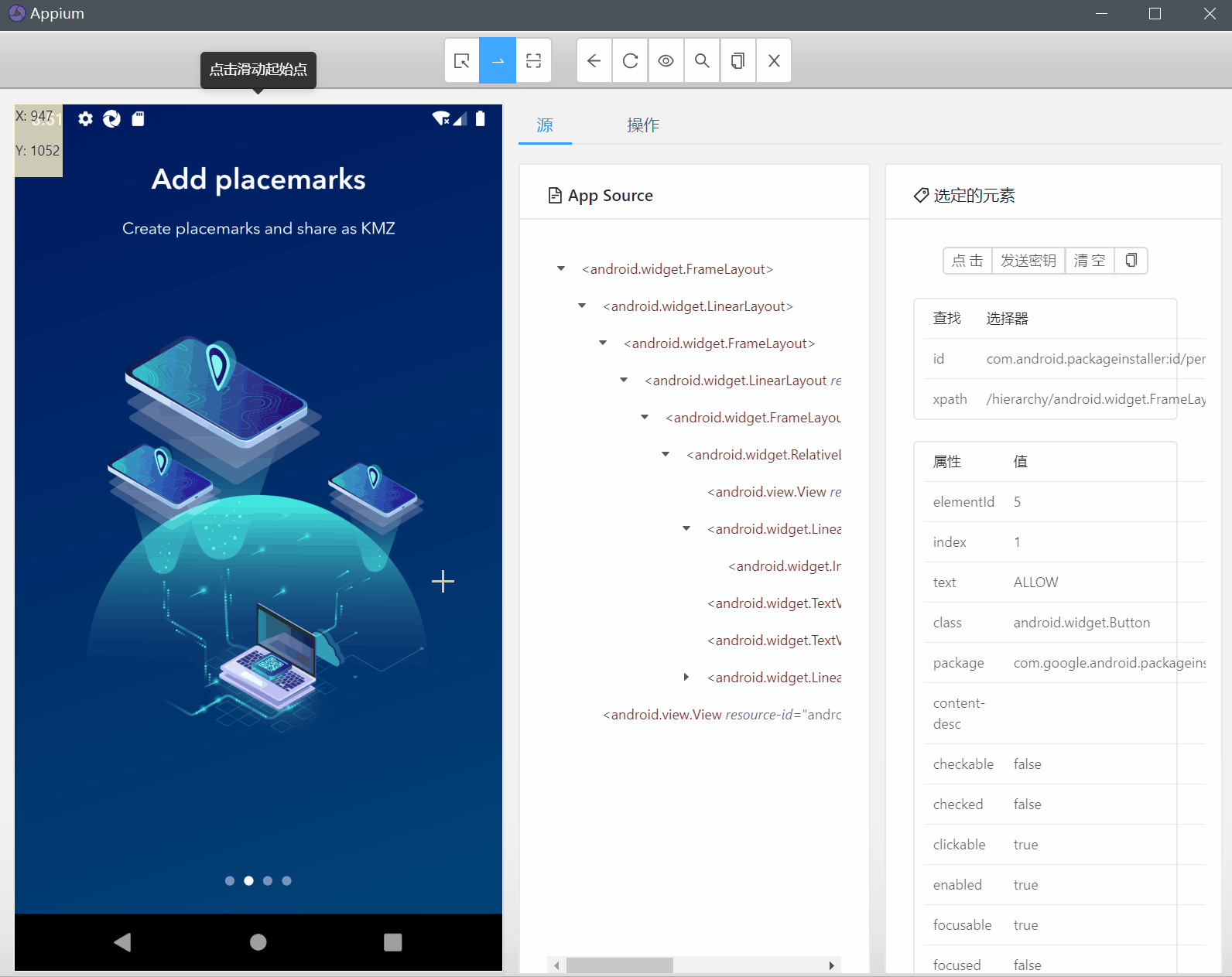Click the scrollbar right arrow under source tree
Image resolution: width=1232 pixels, height=977 pixels.
(831, 965)
